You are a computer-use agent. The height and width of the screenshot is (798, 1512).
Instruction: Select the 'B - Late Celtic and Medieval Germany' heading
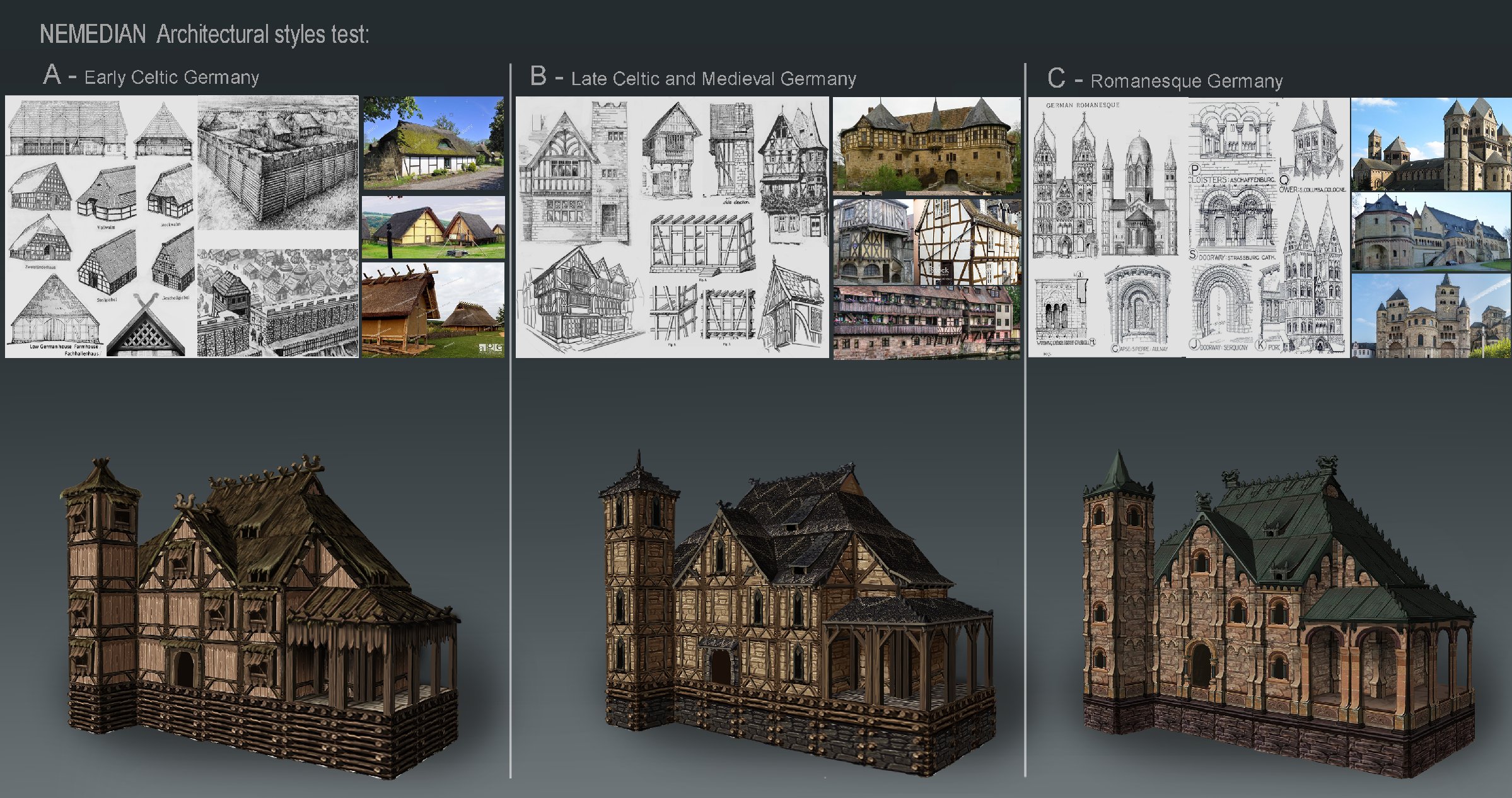point(693,78)
